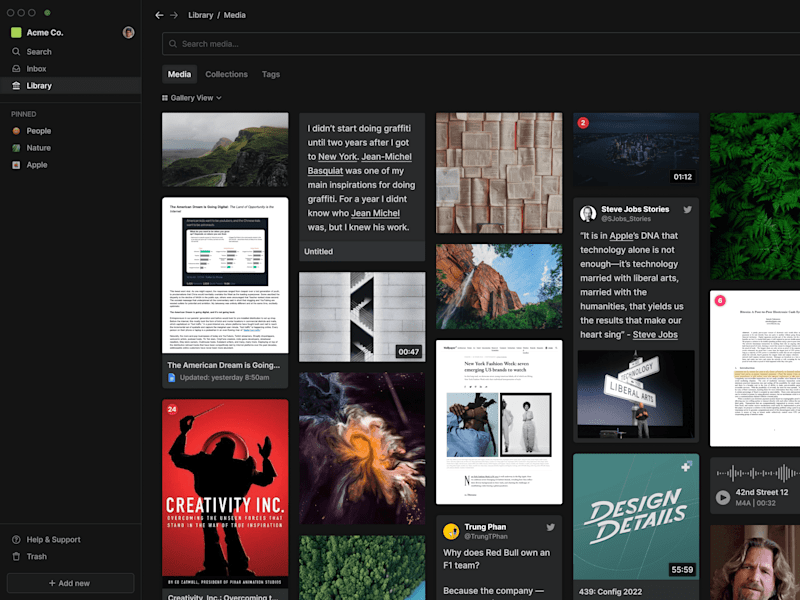Click the red 24 badge on Creativity Inc.
This screenshot has height=600, width=800.
click(172, 409)
